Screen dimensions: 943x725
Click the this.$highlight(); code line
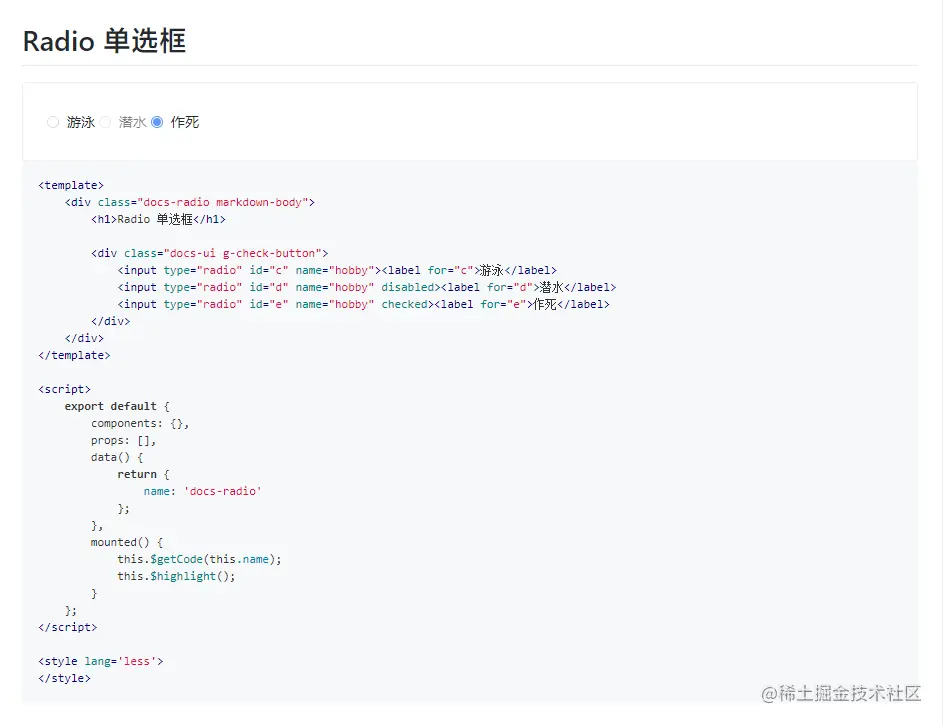(176, 576)
